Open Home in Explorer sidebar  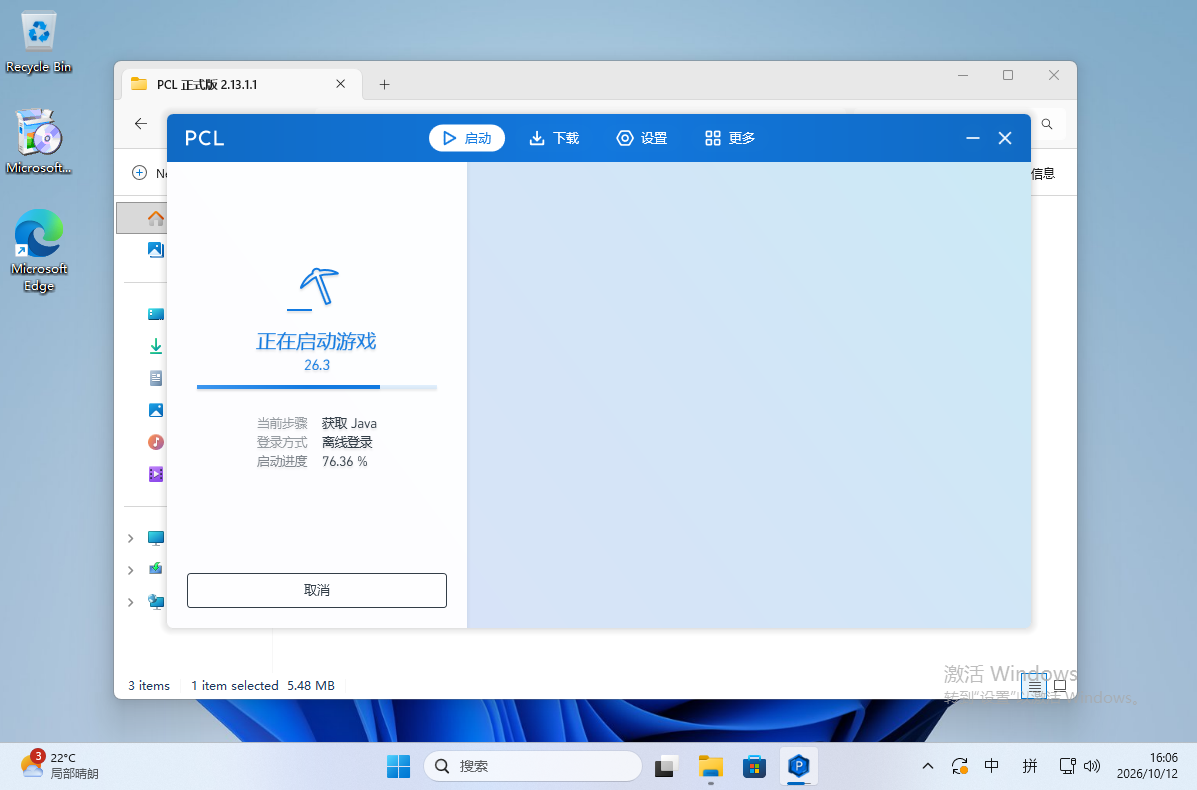coord(156,218)
